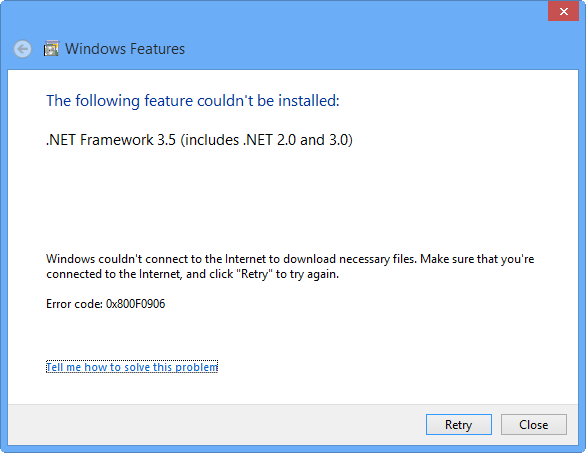Click the Close button in footer

534,425
